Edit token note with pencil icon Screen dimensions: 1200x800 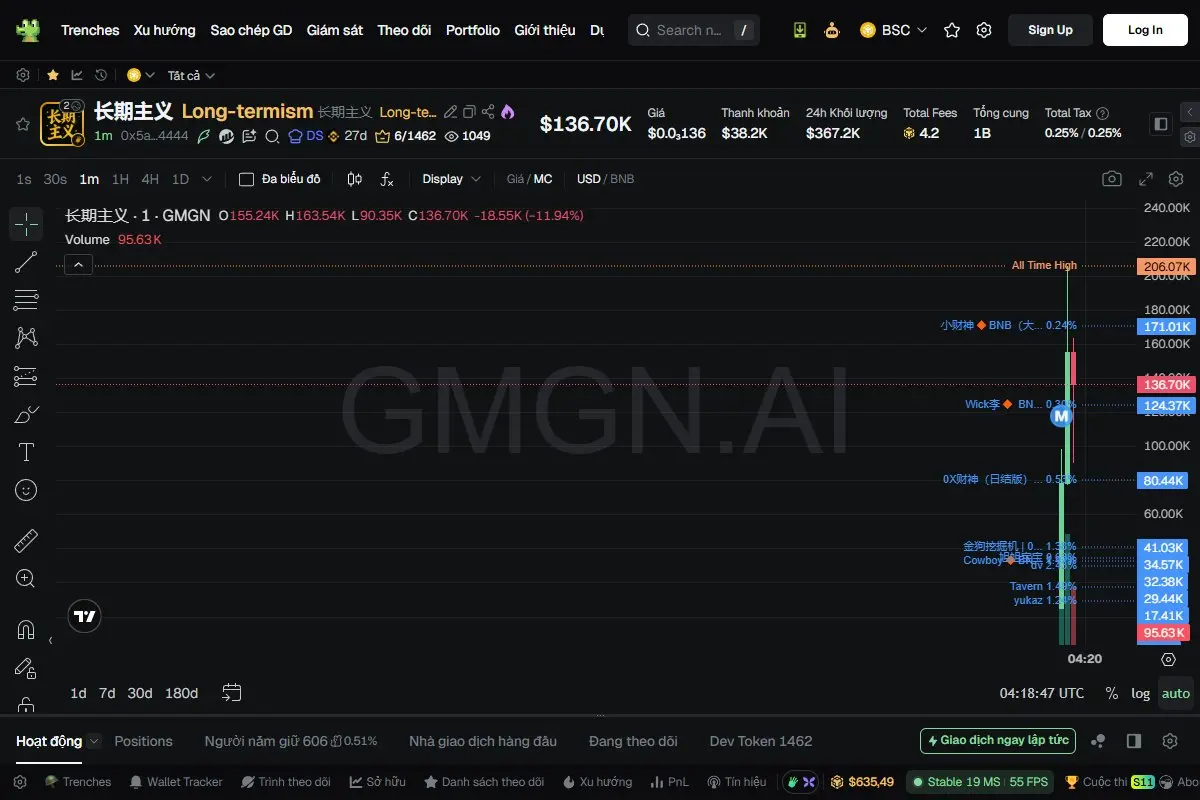click(x=451, y=112)
